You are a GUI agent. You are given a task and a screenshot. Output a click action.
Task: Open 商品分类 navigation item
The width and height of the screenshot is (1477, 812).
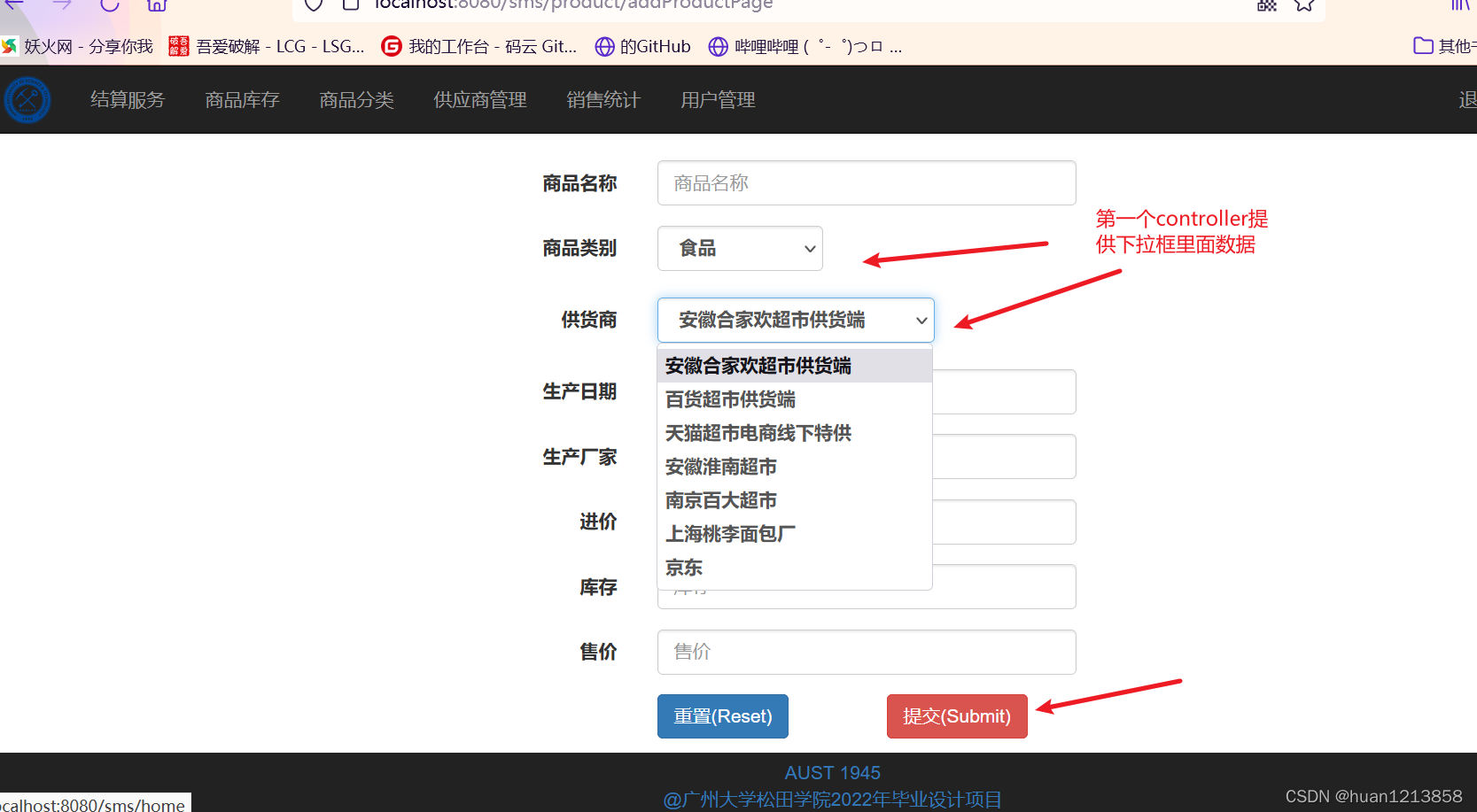[x=356, y=100]
